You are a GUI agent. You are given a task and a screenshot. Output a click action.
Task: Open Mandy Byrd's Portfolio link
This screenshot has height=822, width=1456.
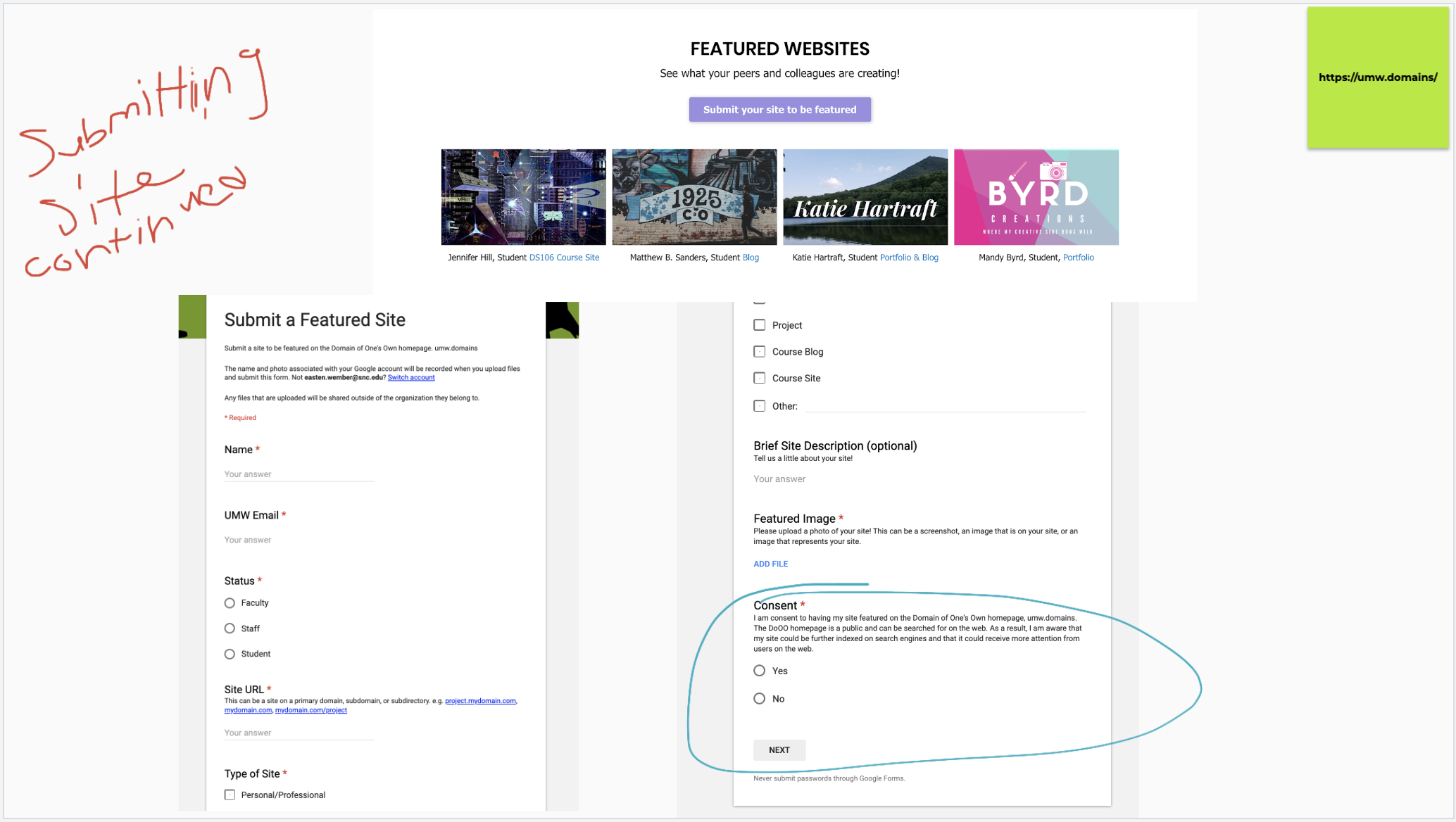click(x=1078, y=258)
